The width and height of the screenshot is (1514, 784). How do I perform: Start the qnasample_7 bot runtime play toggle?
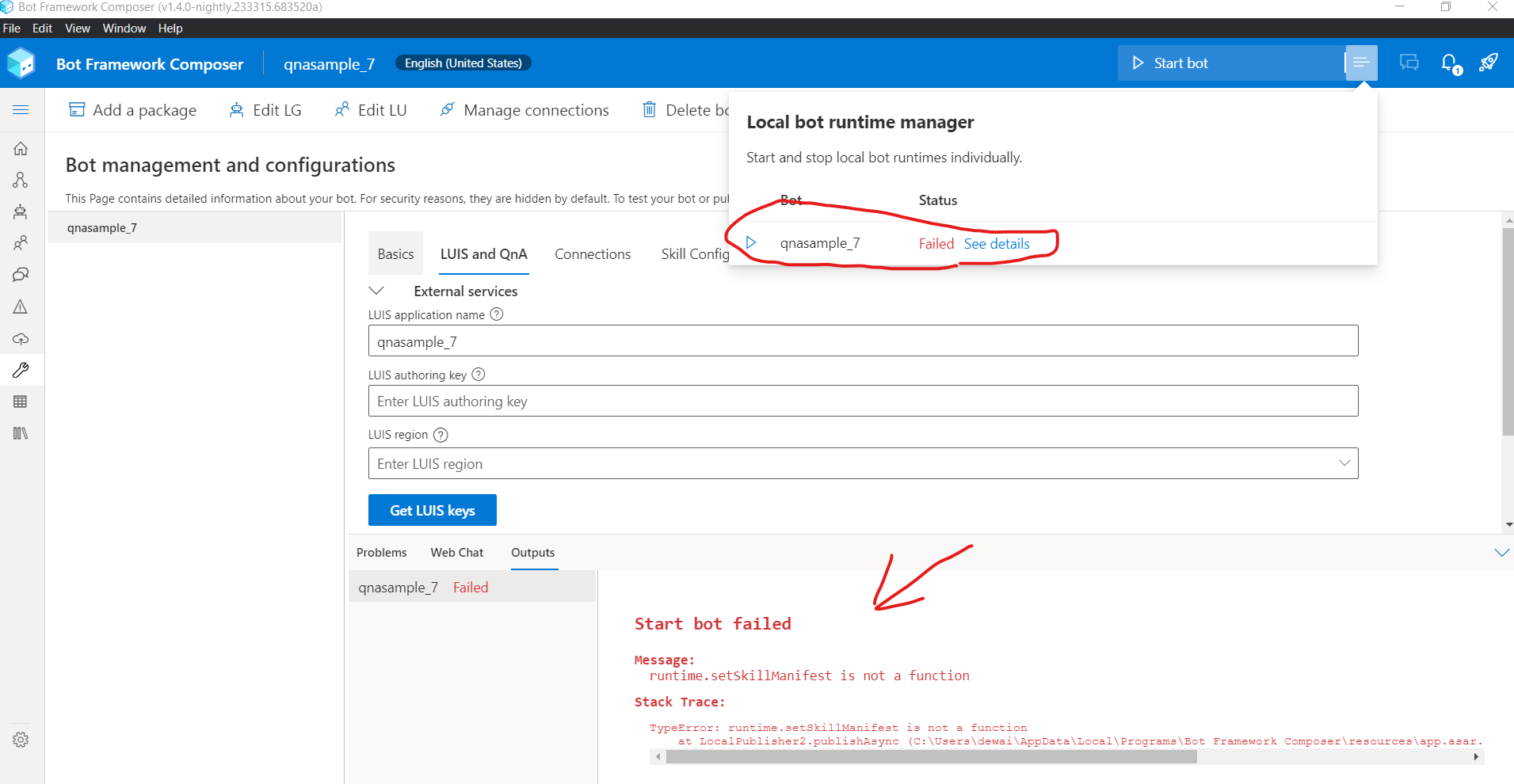coord(751,242)
